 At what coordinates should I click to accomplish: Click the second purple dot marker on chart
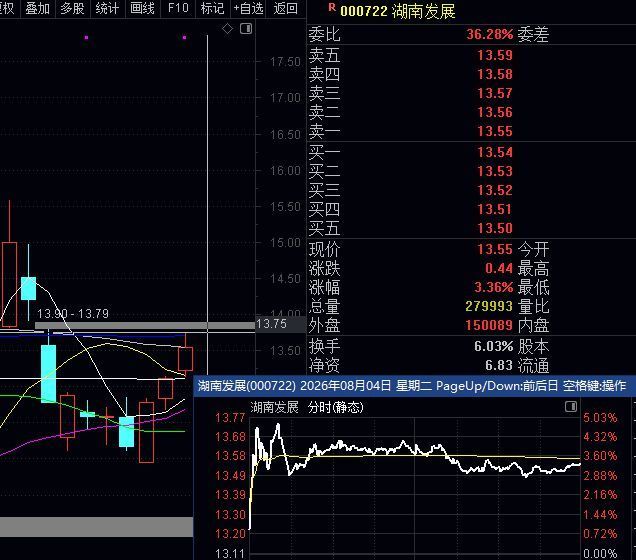(x=185, y=38)
